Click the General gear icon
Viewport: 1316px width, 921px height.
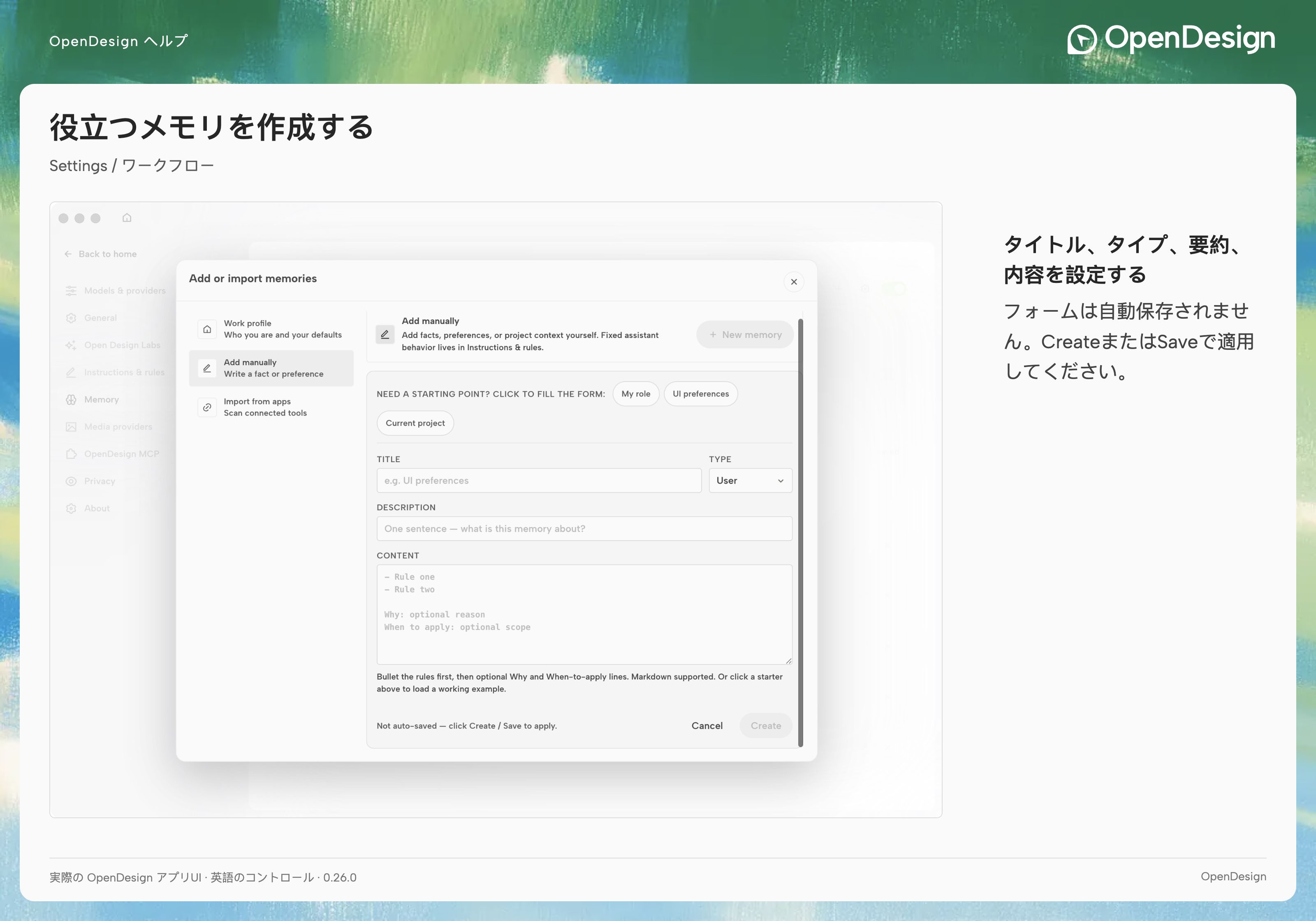[x=71, y=318]
